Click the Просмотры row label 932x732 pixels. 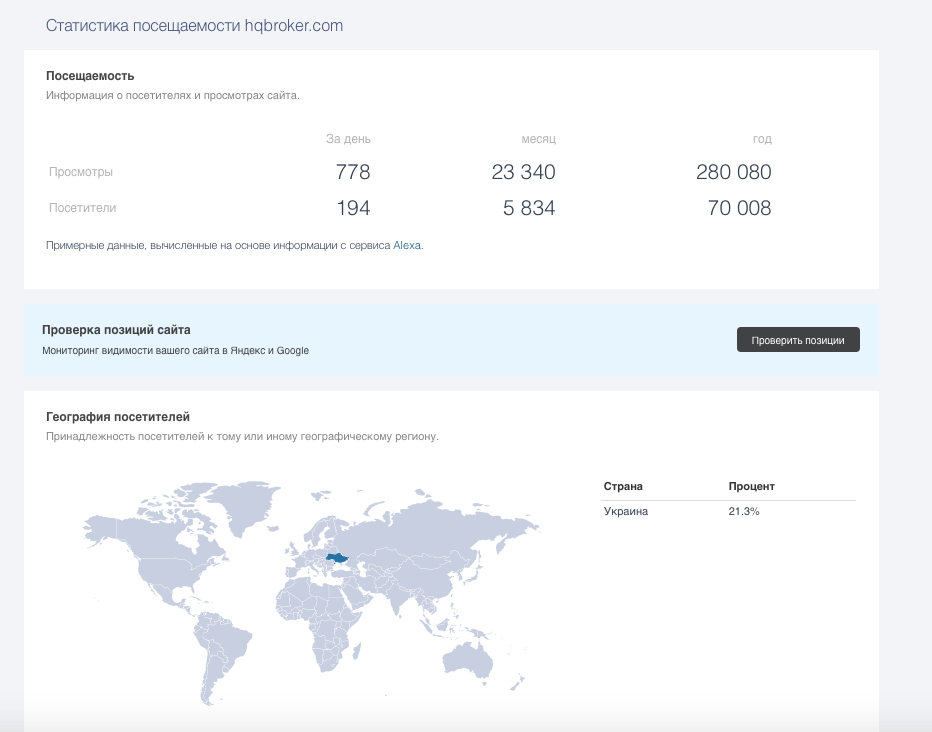pos(81,172)
